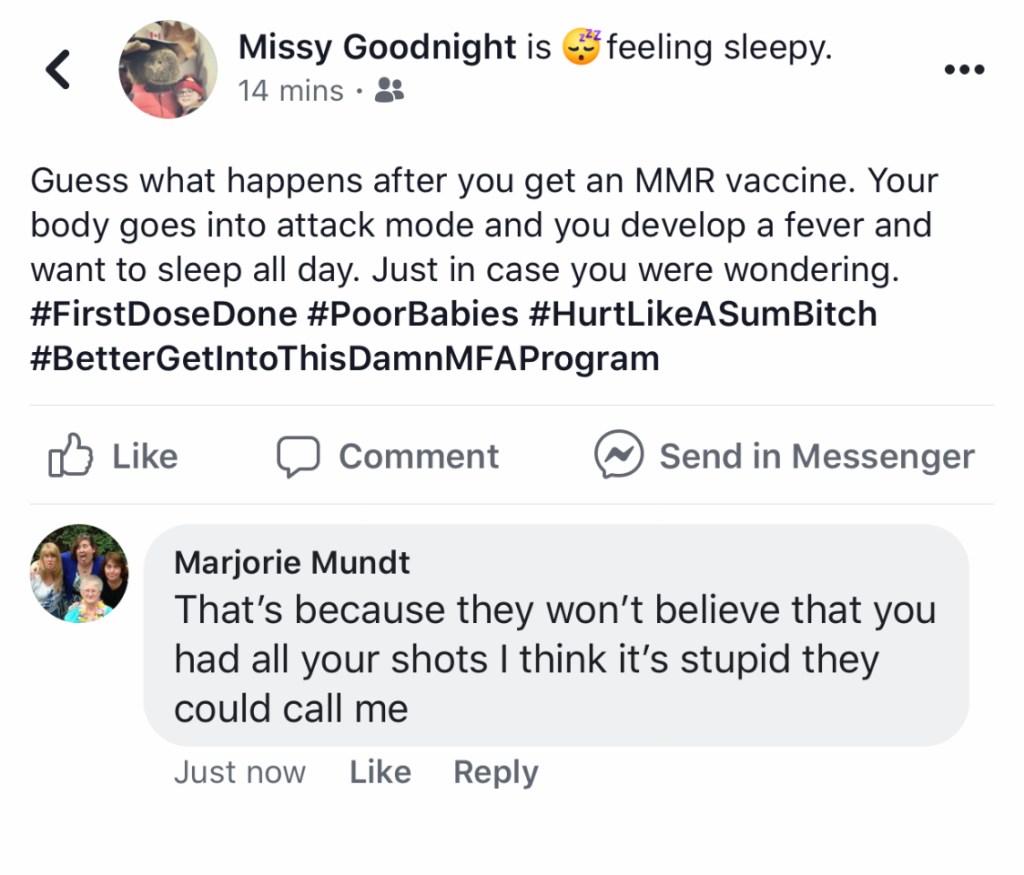Open Missy Goodnight's profile picture
Image resolution: width=1024 pixels, height=875 pixels.
click(x=167, y=69)
